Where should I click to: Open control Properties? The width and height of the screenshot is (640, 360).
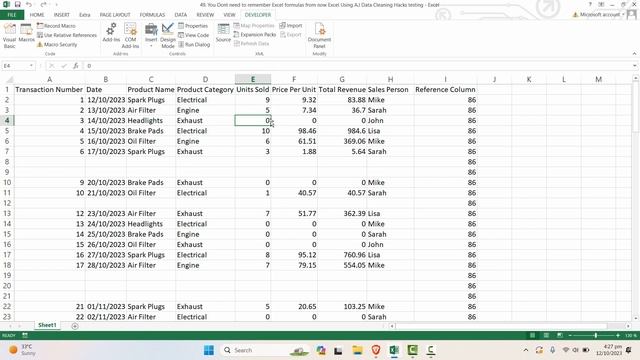click(193, 26)
